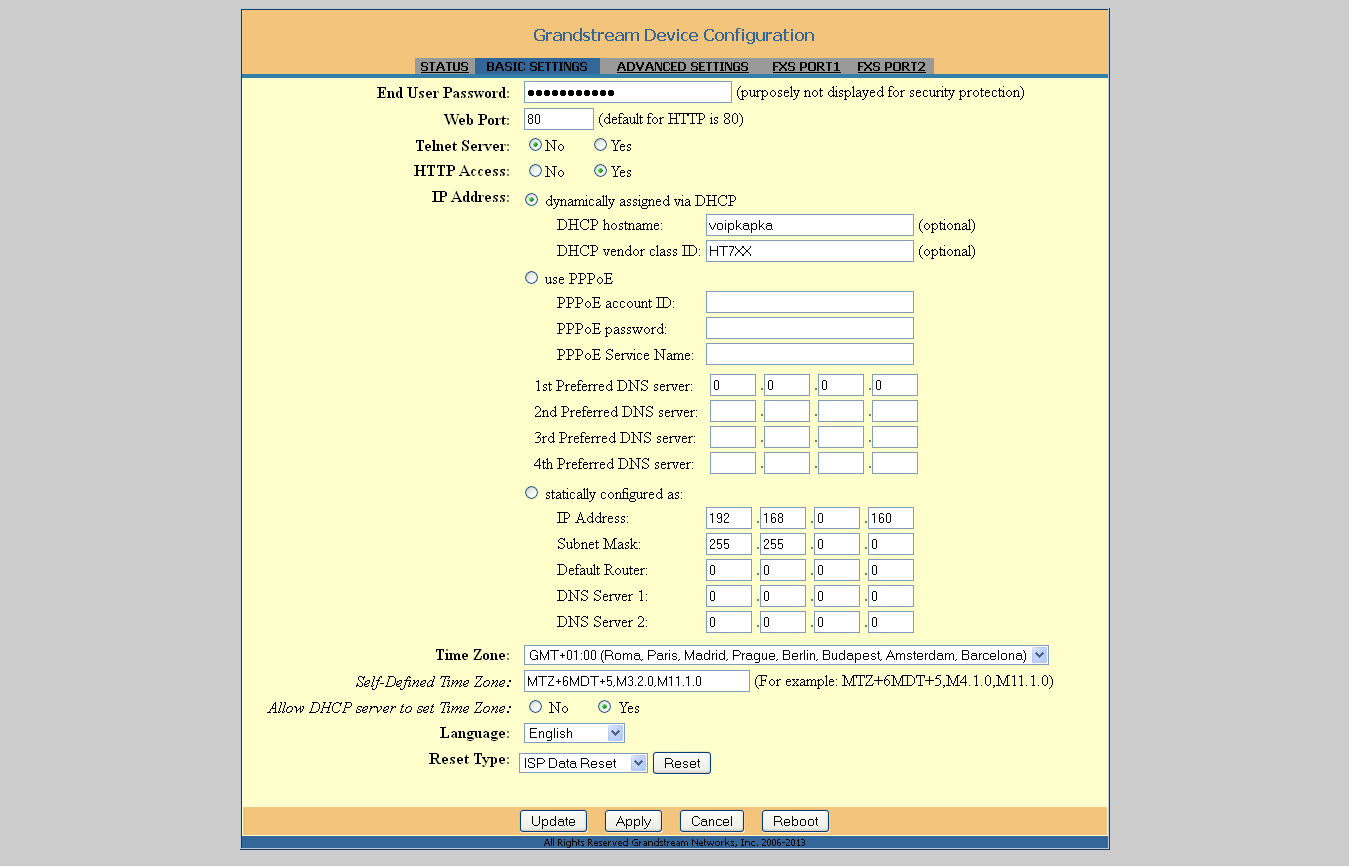
Task: Set HTTP Access to Yes
Action: pyautogui.click(x=601, y=171)
